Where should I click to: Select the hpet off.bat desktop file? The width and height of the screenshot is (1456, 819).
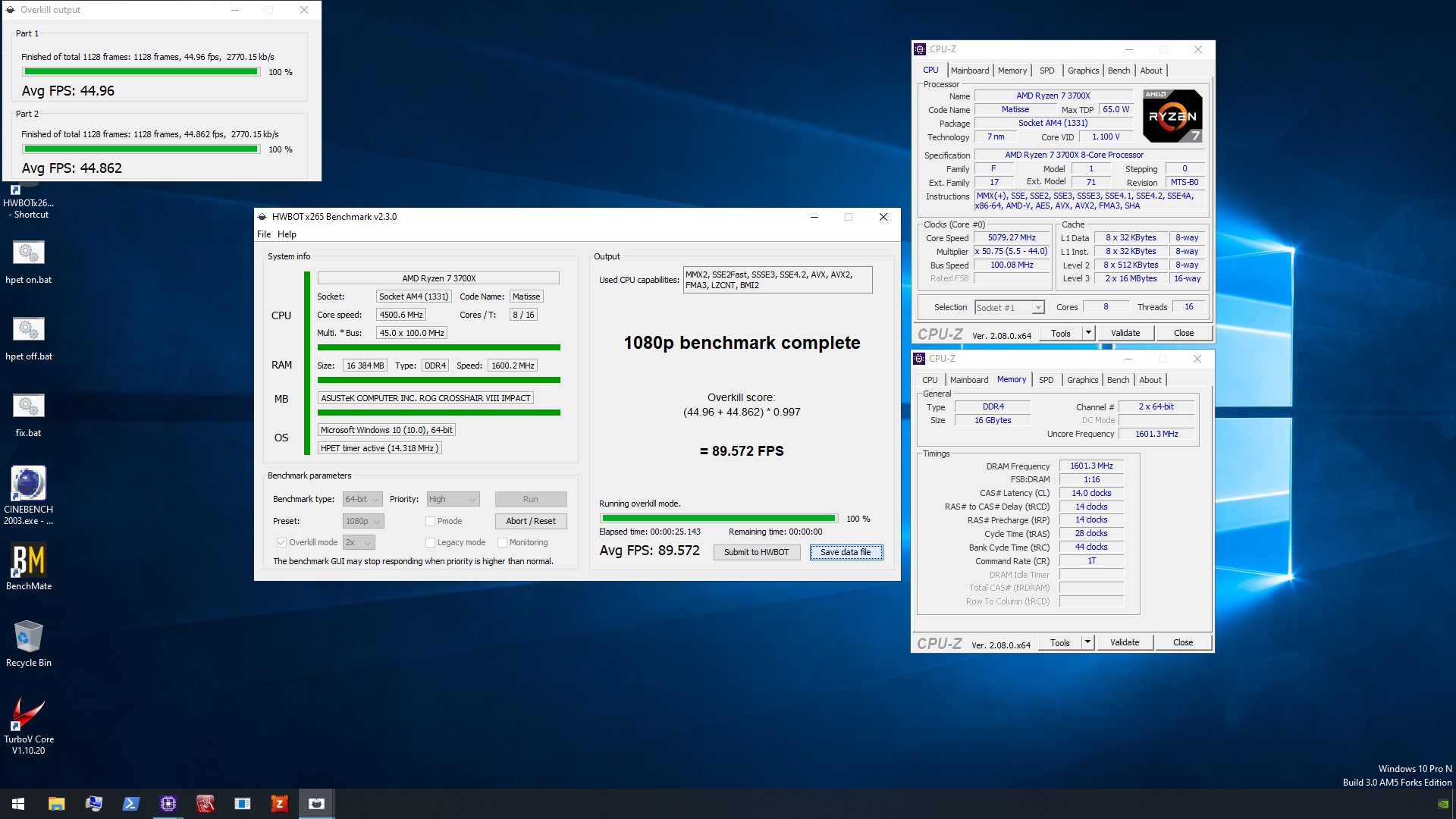pos(28,338)
